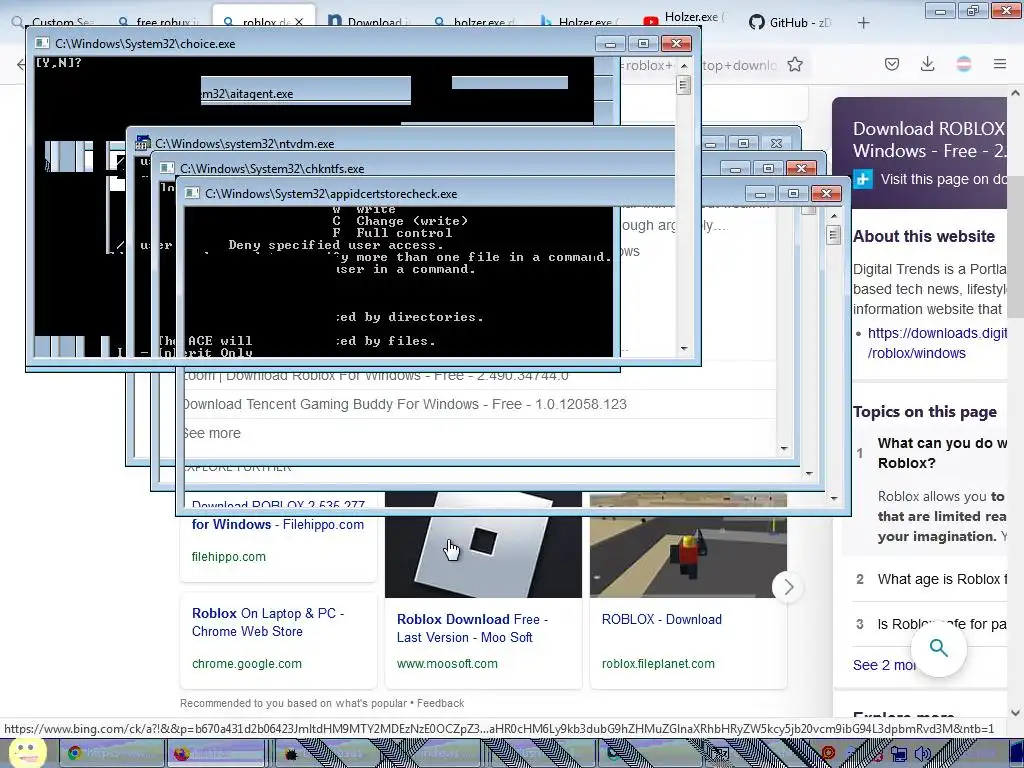Click the blue plus icon beside Visit this page
The width and height of the screenshot is (1024, 768).
[x=863, y=179]
